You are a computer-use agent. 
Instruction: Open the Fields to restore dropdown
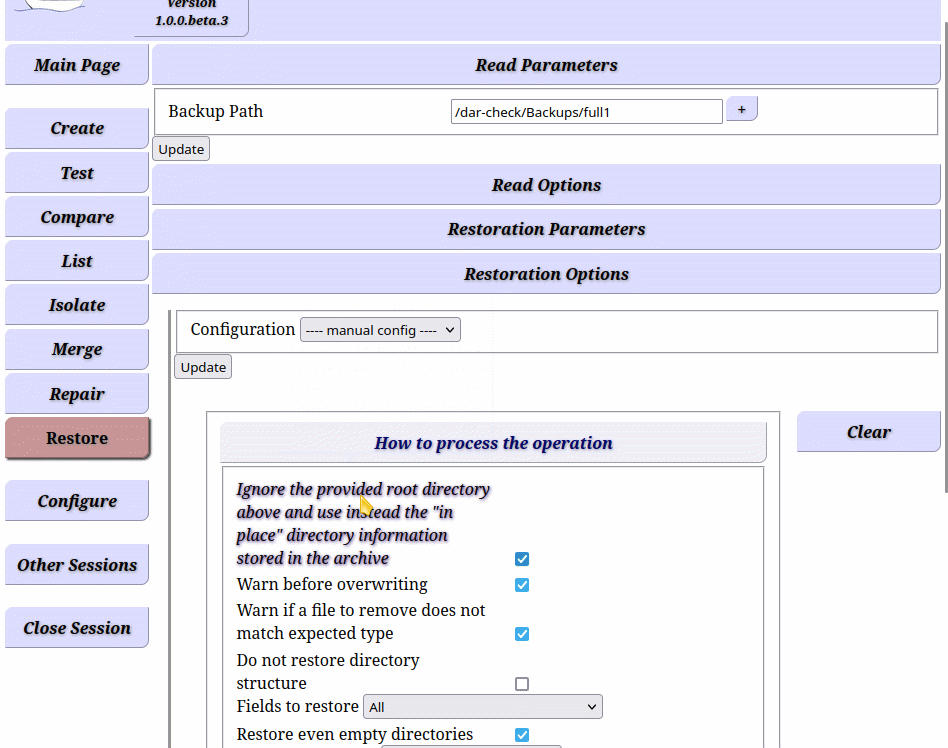pyautogui.click(x=482, y=707)
